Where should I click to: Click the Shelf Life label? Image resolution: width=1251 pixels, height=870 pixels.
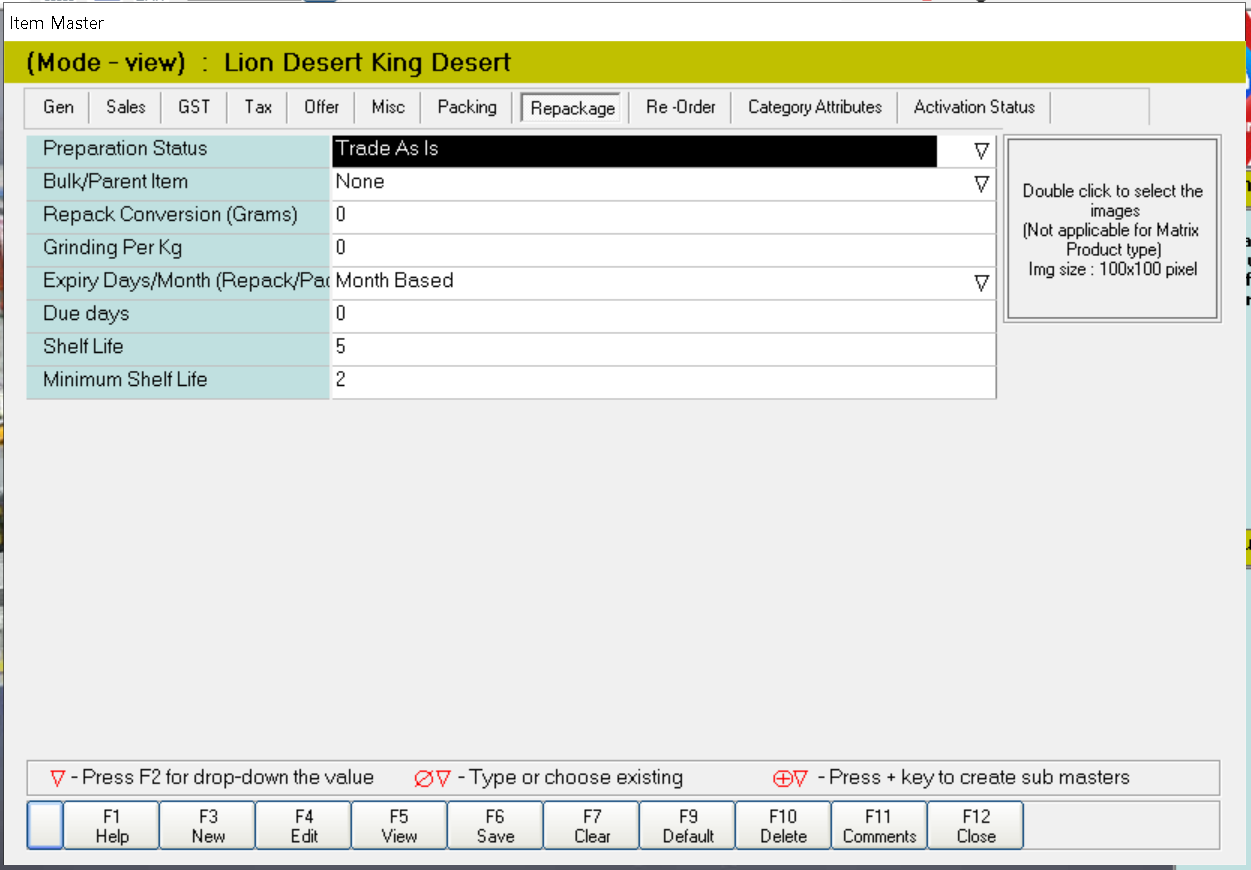[83, 347]
